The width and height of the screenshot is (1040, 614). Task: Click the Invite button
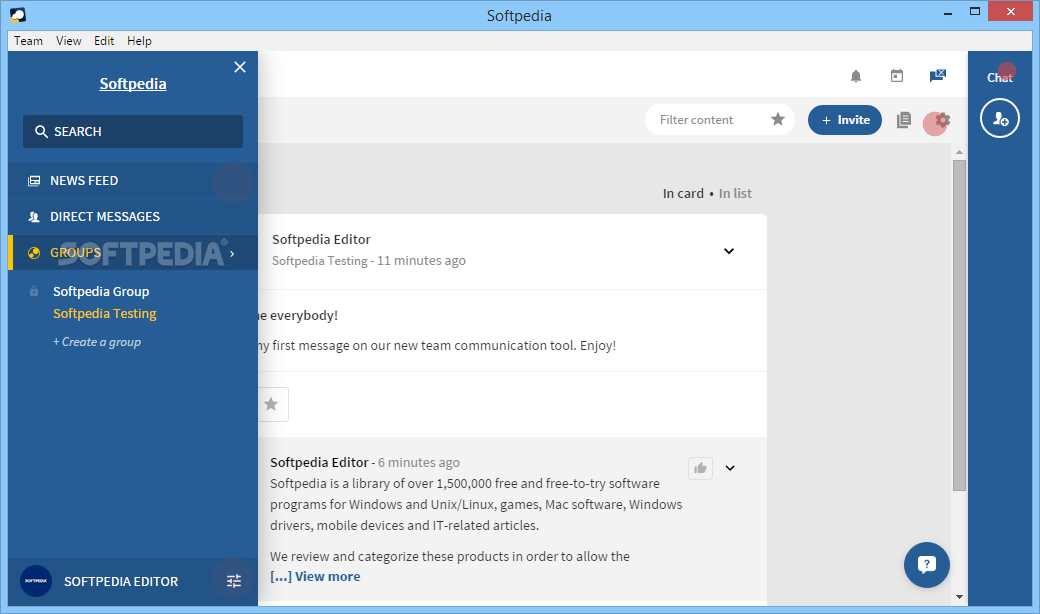[845, 120]
